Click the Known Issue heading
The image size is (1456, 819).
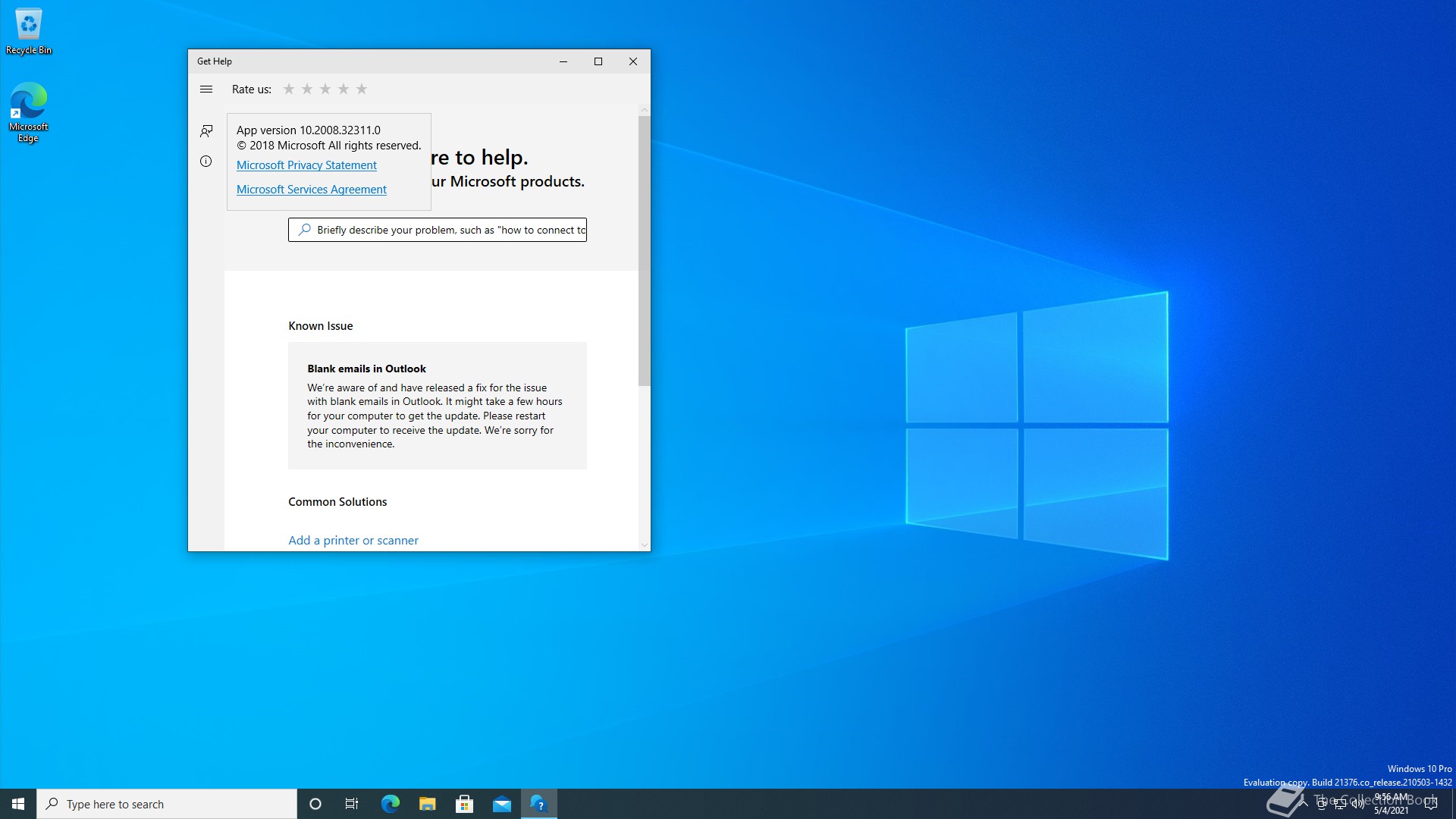point(321,326)
